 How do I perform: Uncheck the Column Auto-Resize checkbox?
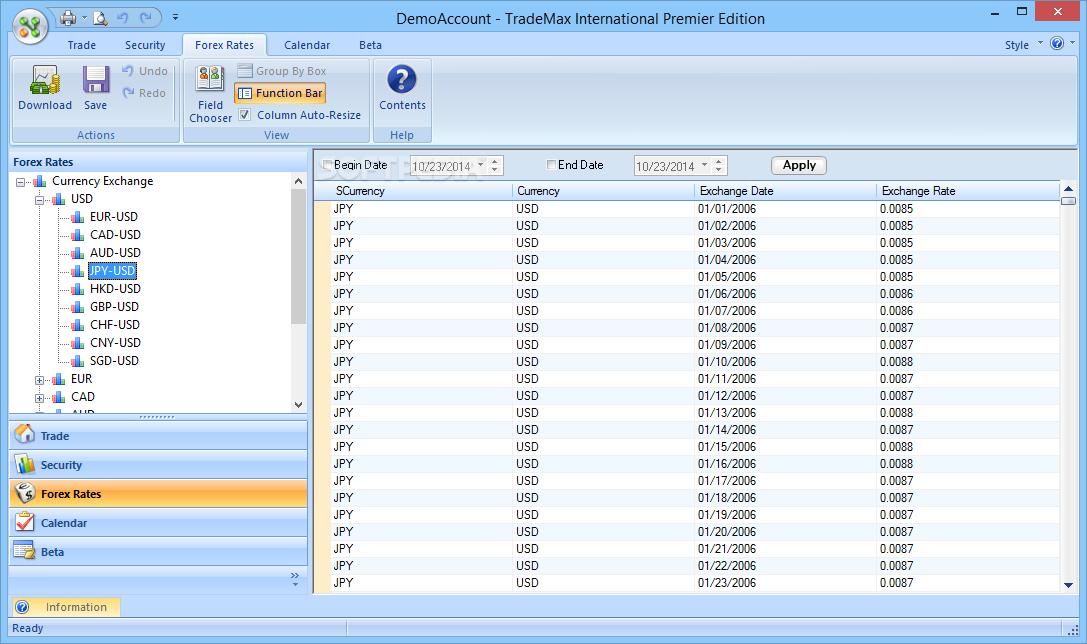(245, 115)
